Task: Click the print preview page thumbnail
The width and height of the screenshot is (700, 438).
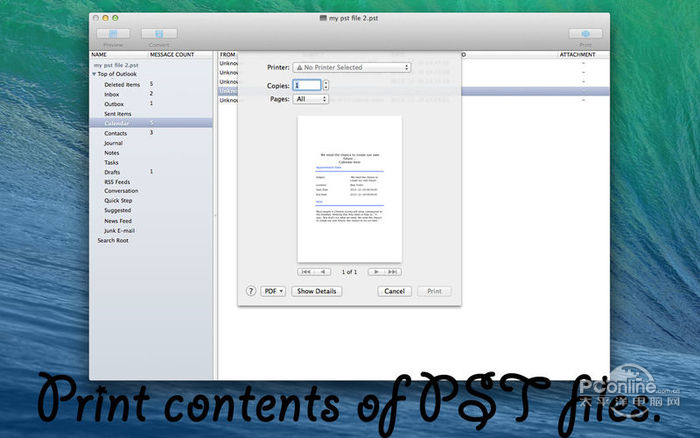Action: [x=350, y=189]
